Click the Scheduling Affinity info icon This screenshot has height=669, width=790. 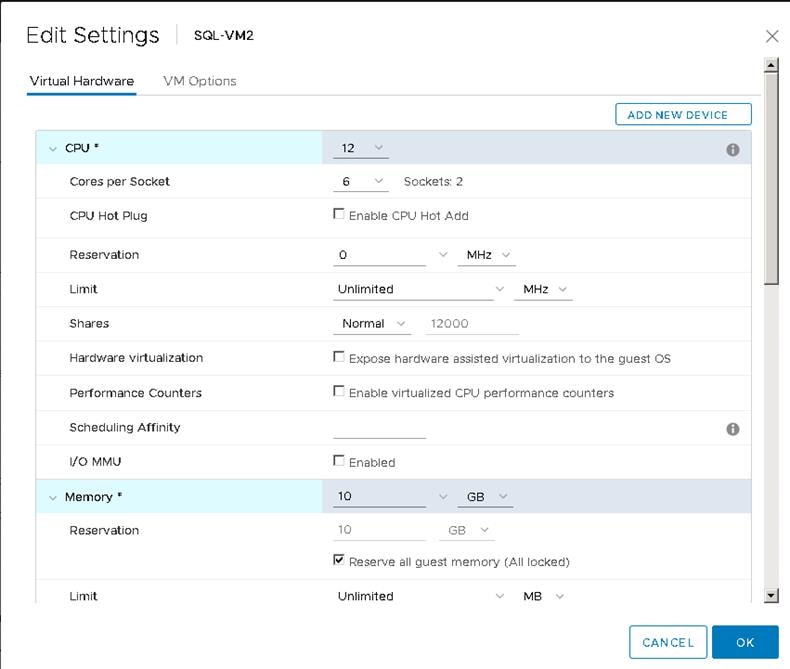pyautogui.click(x=732, y=429)
